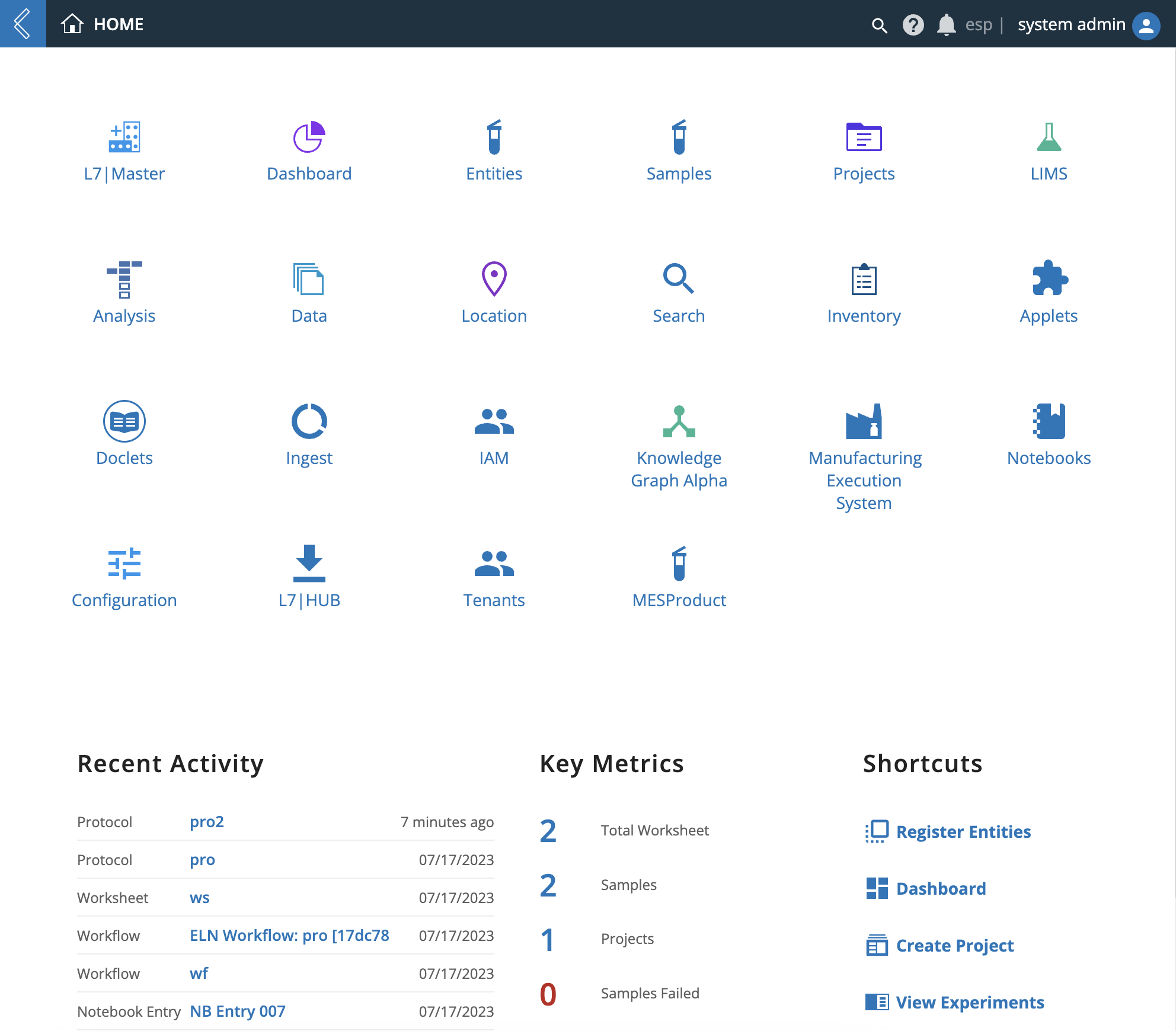Click the Register Entities shortcut icon
1176x1031 pixels.
coord(877,832)
